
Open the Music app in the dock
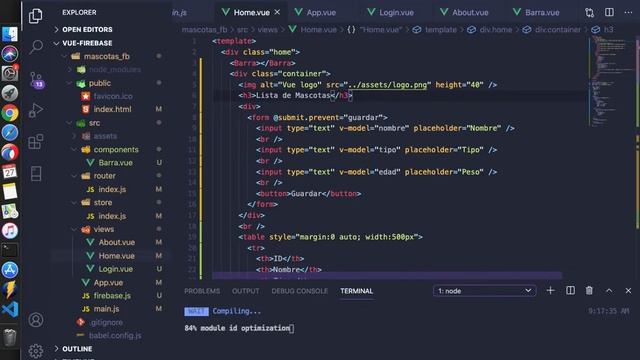10,231
